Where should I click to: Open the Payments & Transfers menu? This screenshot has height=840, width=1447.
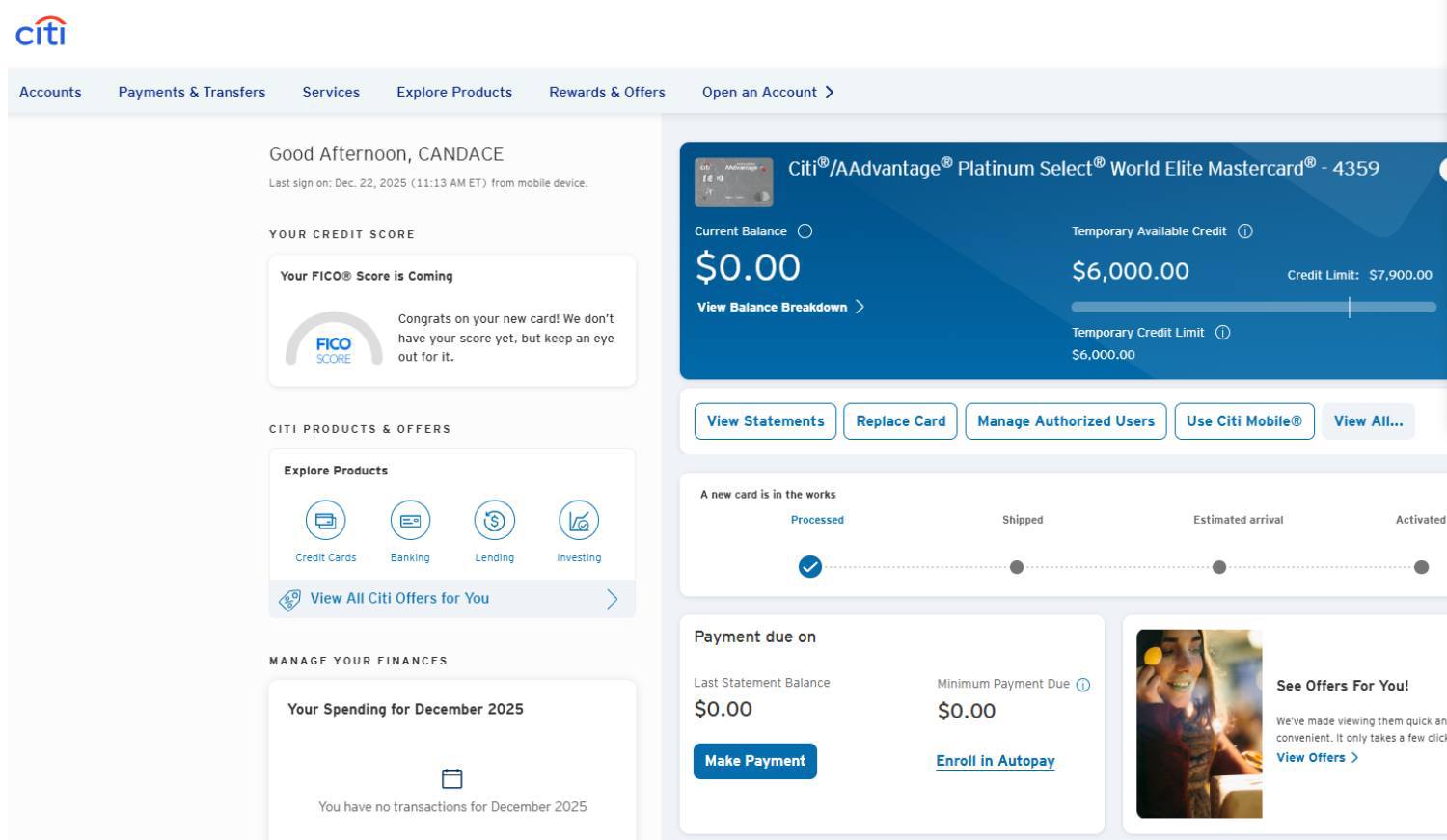click(192, 93)
